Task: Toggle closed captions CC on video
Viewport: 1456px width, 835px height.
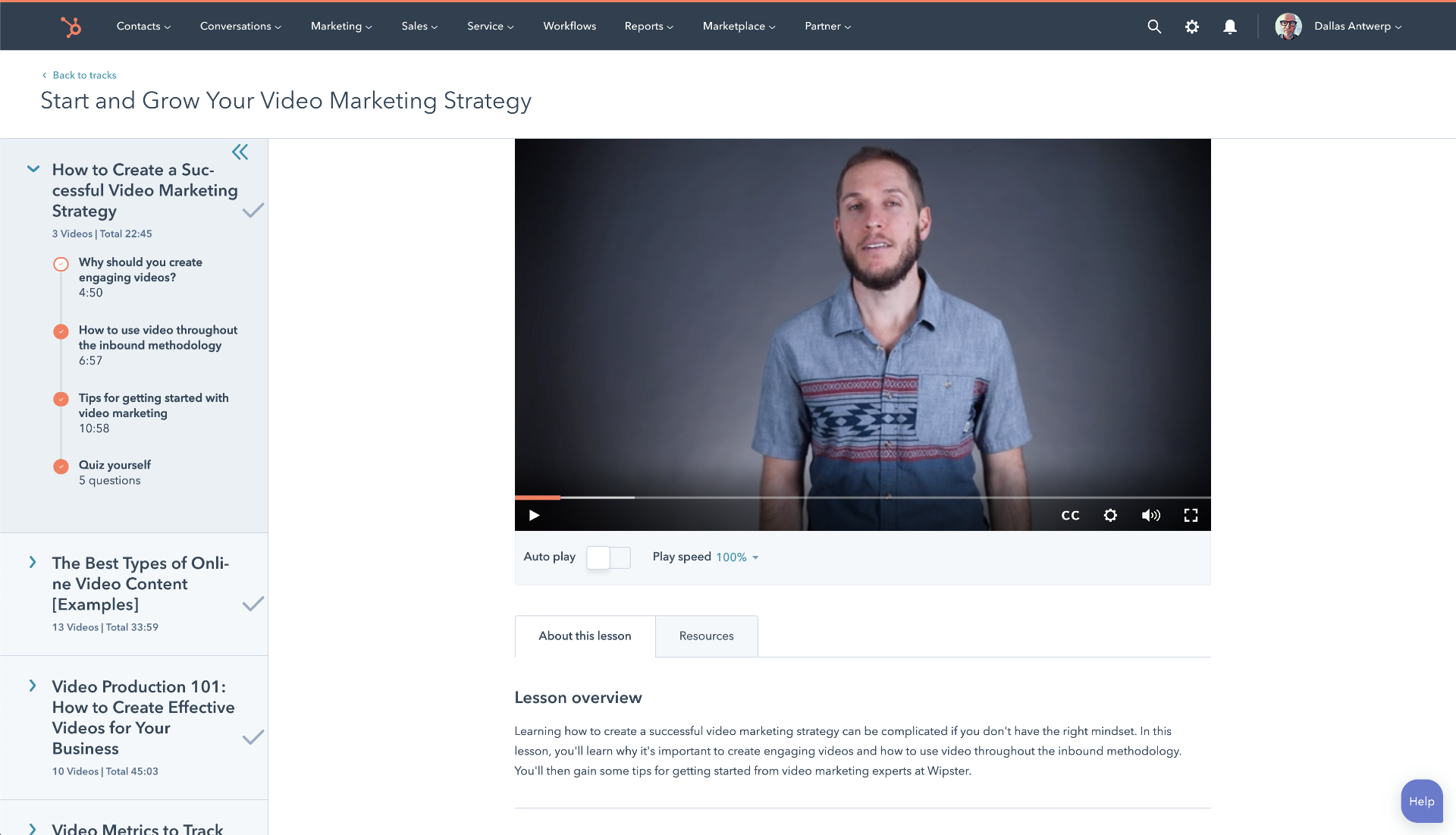Action: click(x=1070, y=516)
